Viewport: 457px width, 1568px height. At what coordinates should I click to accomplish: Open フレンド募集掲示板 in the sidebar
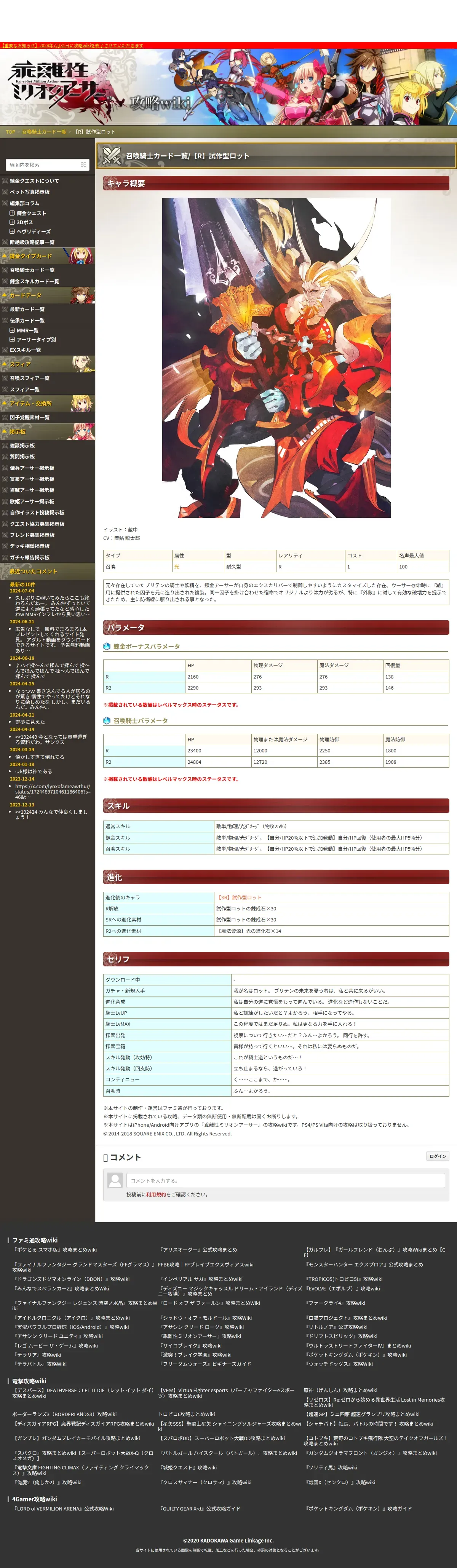[32, 535]
